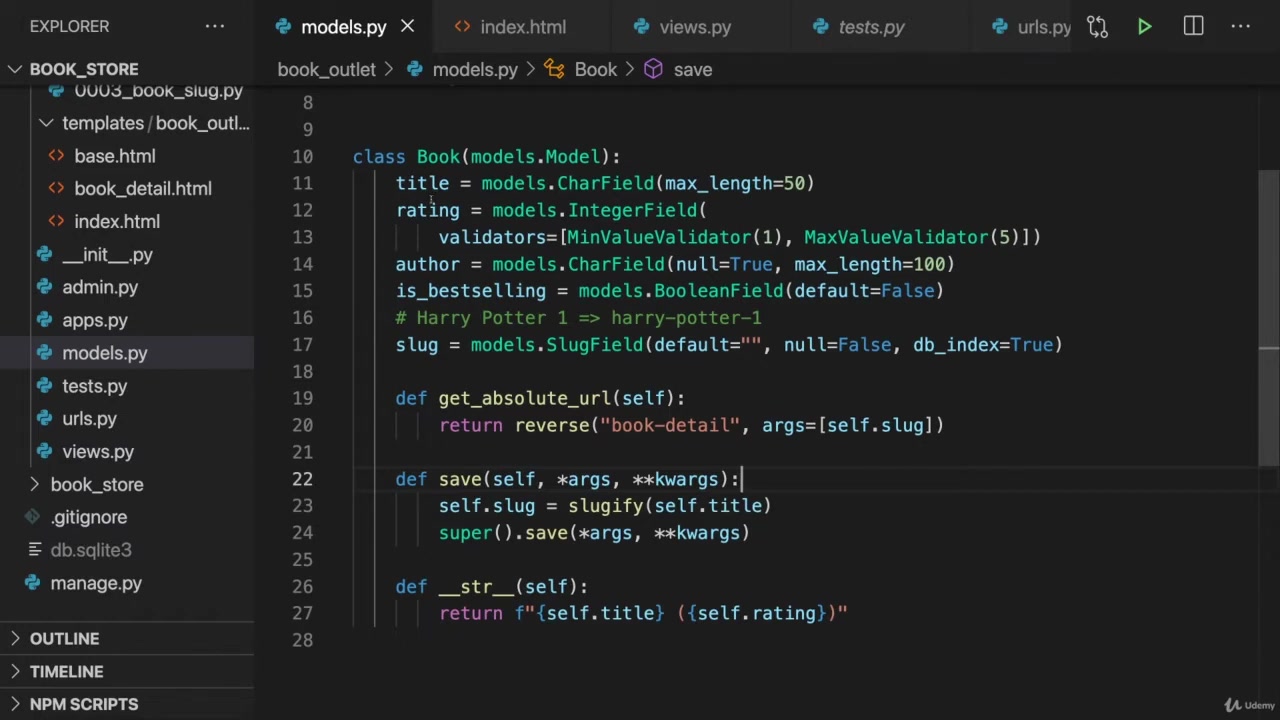Switch to the index.html tab
1280x720 pixels.
tap(522, 27)
